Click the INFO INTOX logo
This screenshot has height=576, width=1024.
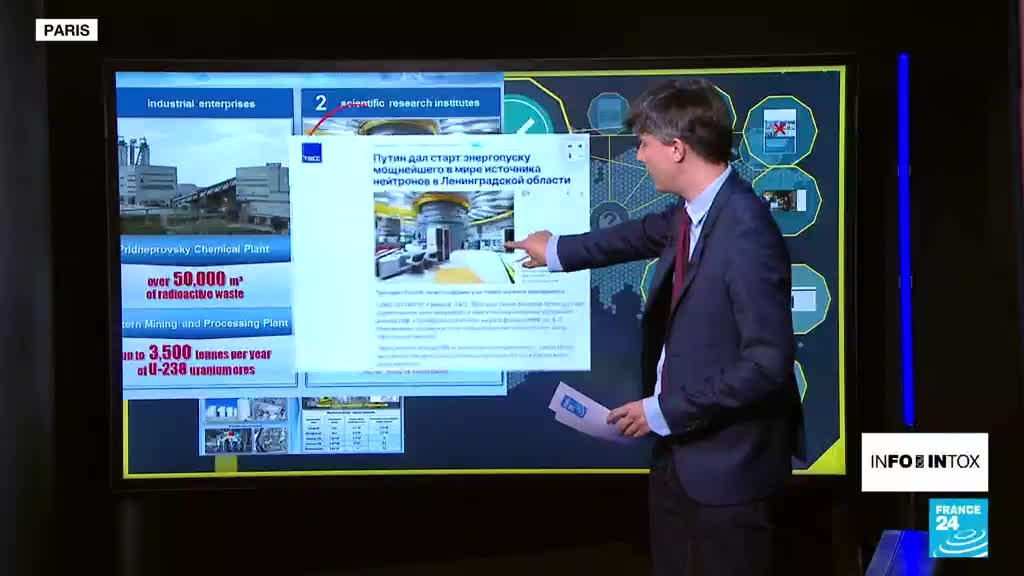[924, 462]
